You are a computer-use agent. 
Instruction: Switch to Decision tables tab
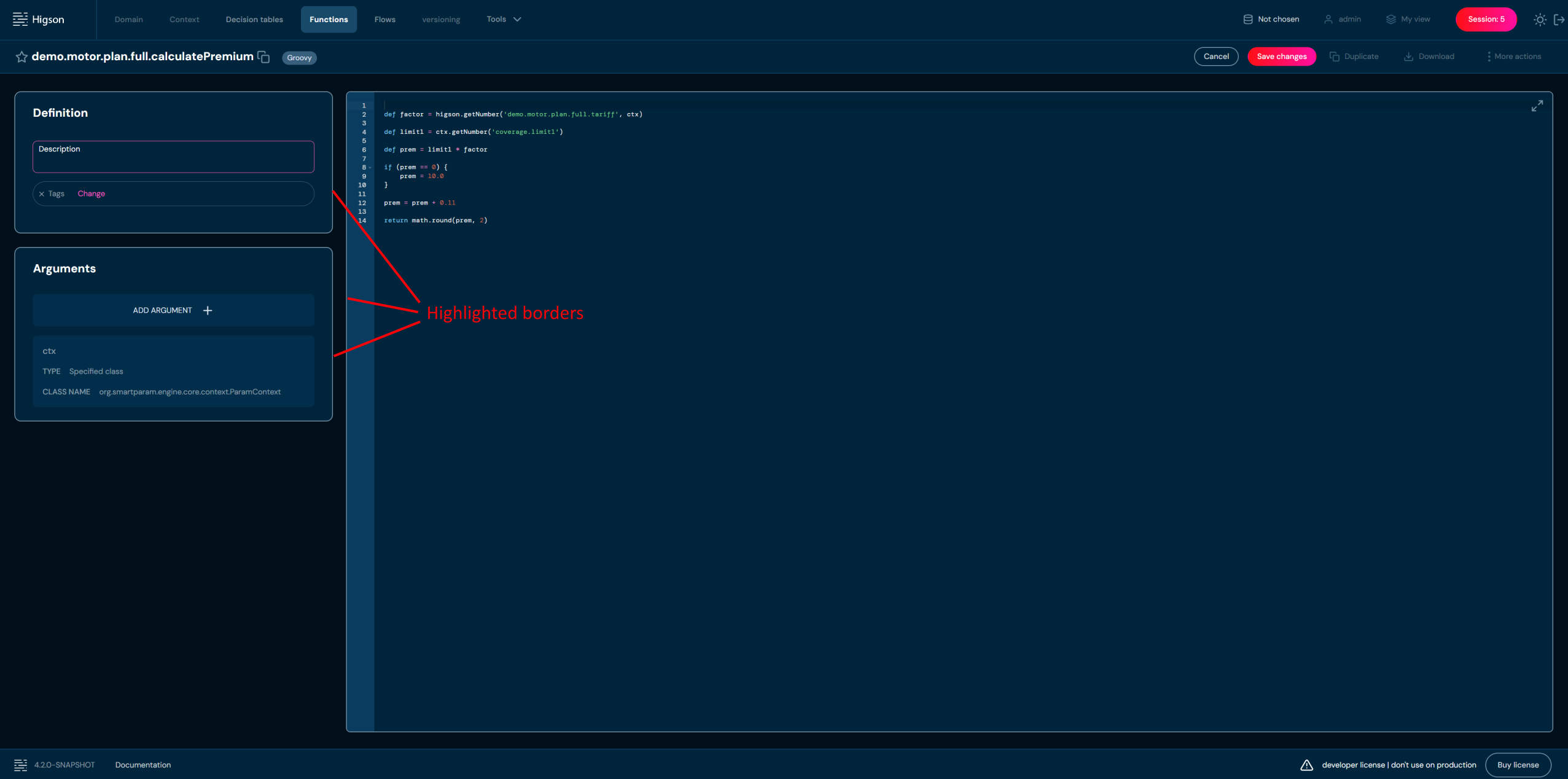pyautogui.click(x=254, y=20)
